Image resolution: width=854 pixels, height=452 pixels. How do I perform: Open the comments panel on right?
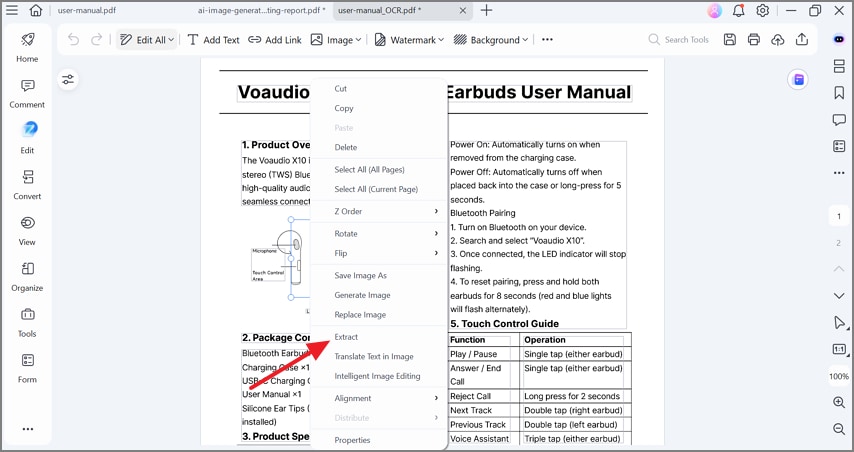point(839,120)
